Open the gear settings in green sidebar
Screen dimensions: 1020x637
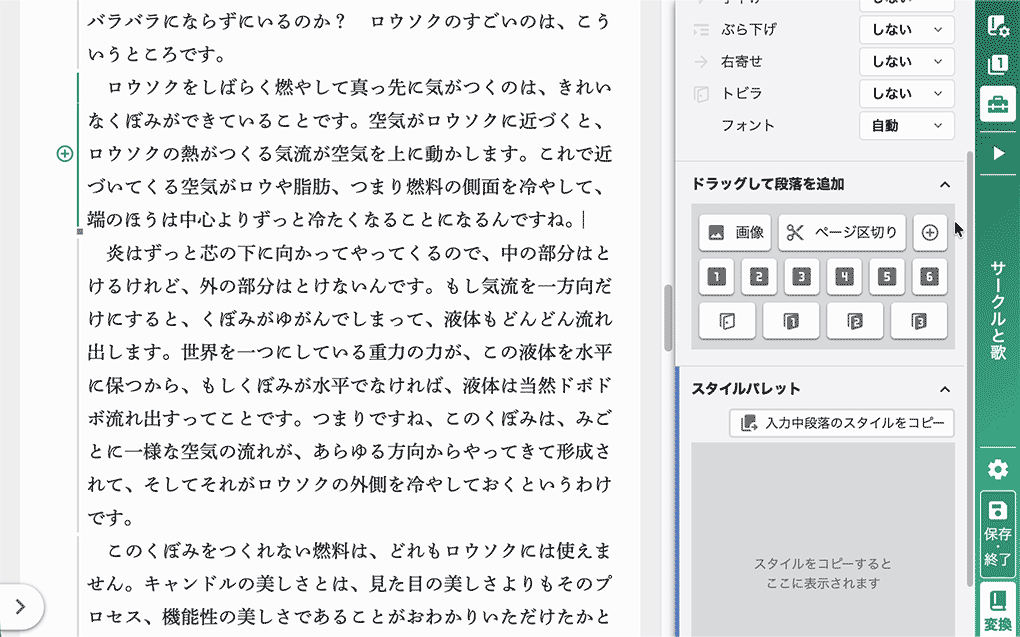point(997,470)
